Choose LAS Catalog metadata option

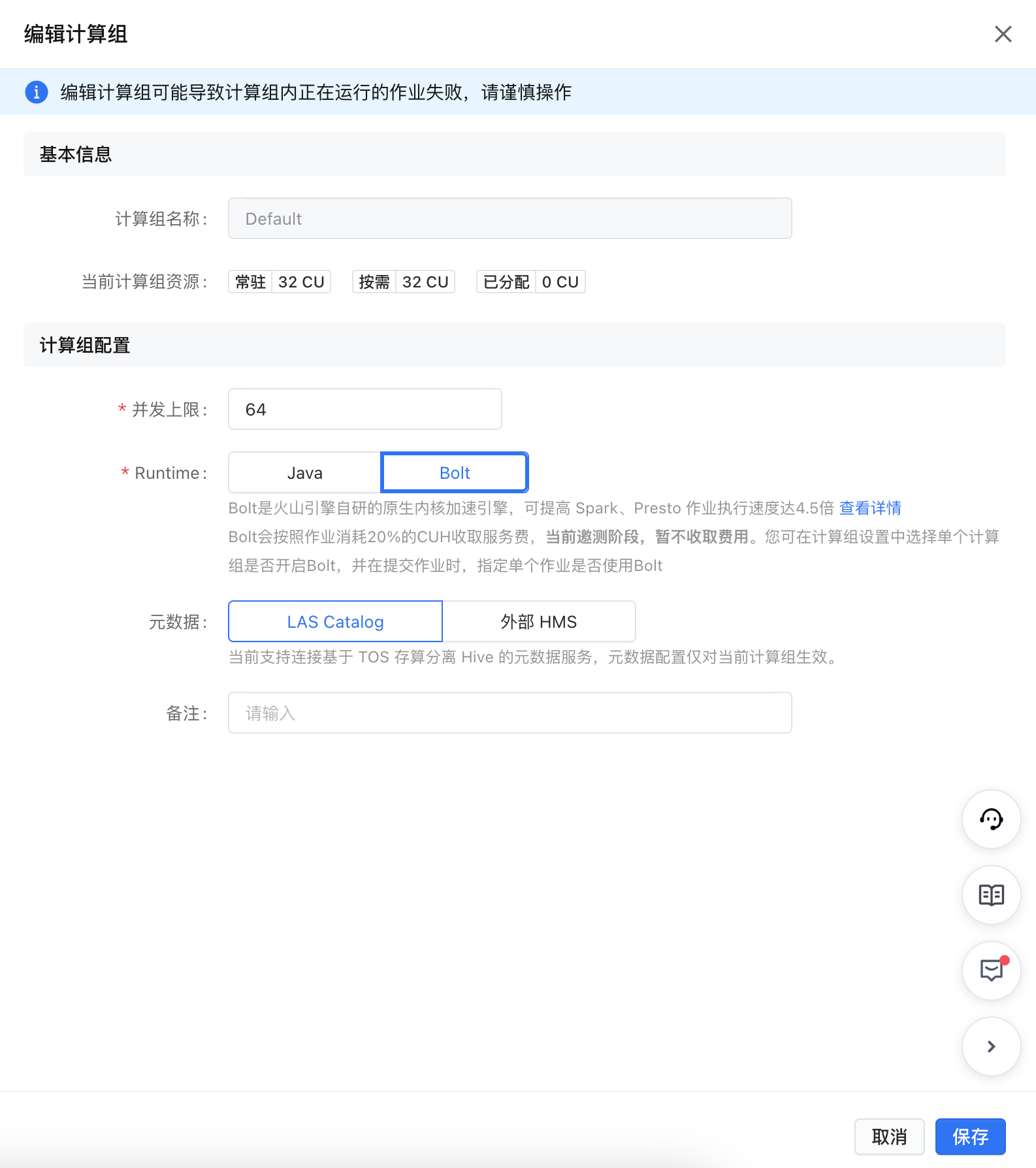pyautogui.click(x=335, y=621)
